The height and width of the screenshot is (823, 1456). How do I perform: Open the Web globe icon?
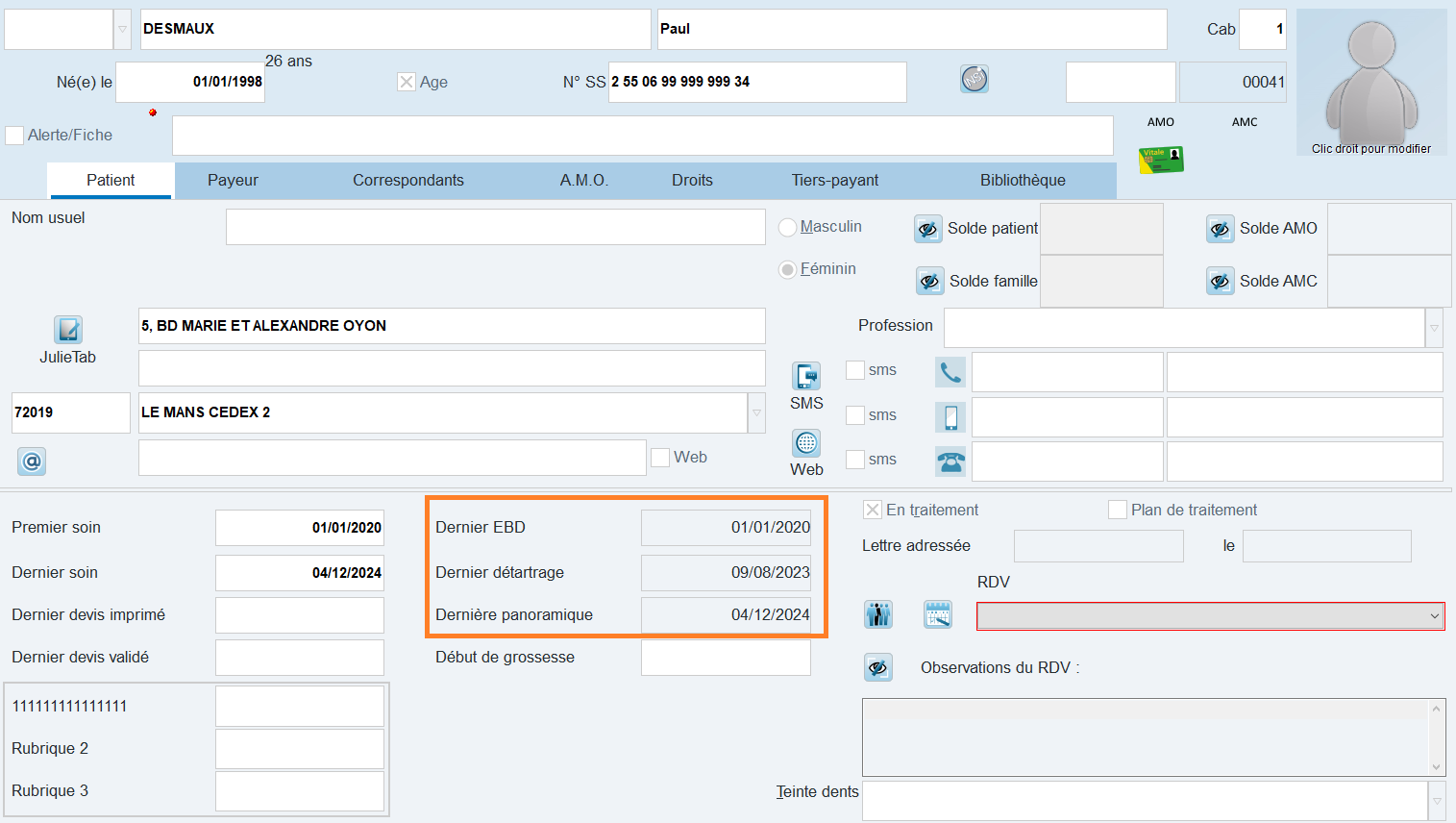click(x=806, y=443)
